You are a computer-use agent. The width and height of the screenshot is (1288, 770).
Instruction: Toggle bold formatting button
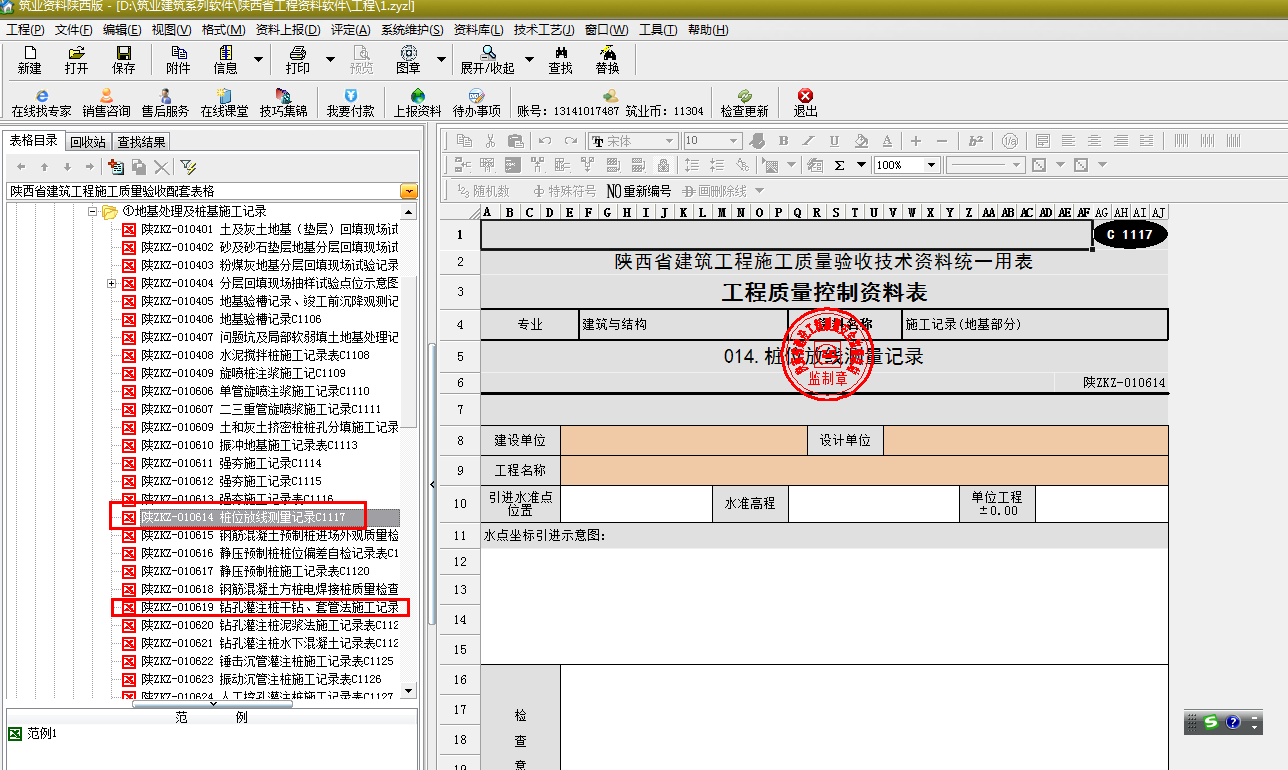click(783, 141)
